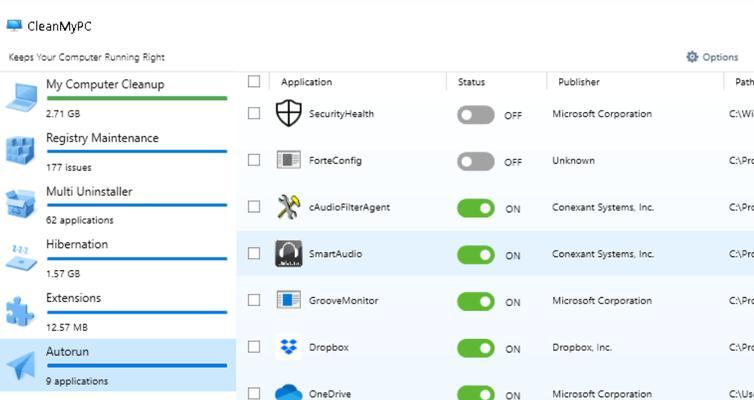754x400 pixels.
Task: Open the Multi Uninstaller section
Action: click(x=118, y=205)
